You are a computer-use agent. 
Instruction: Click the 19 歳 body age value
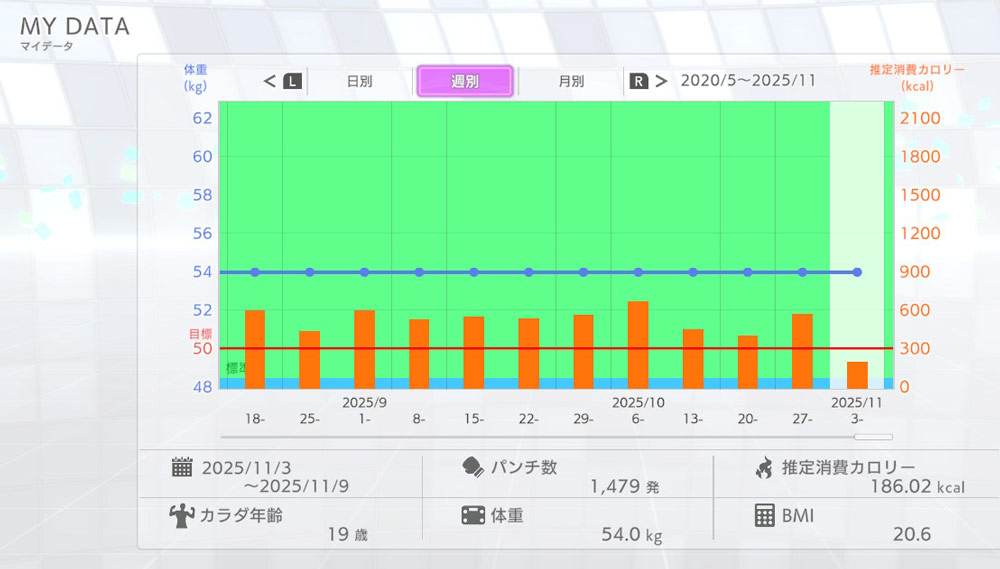coord(348,534)
